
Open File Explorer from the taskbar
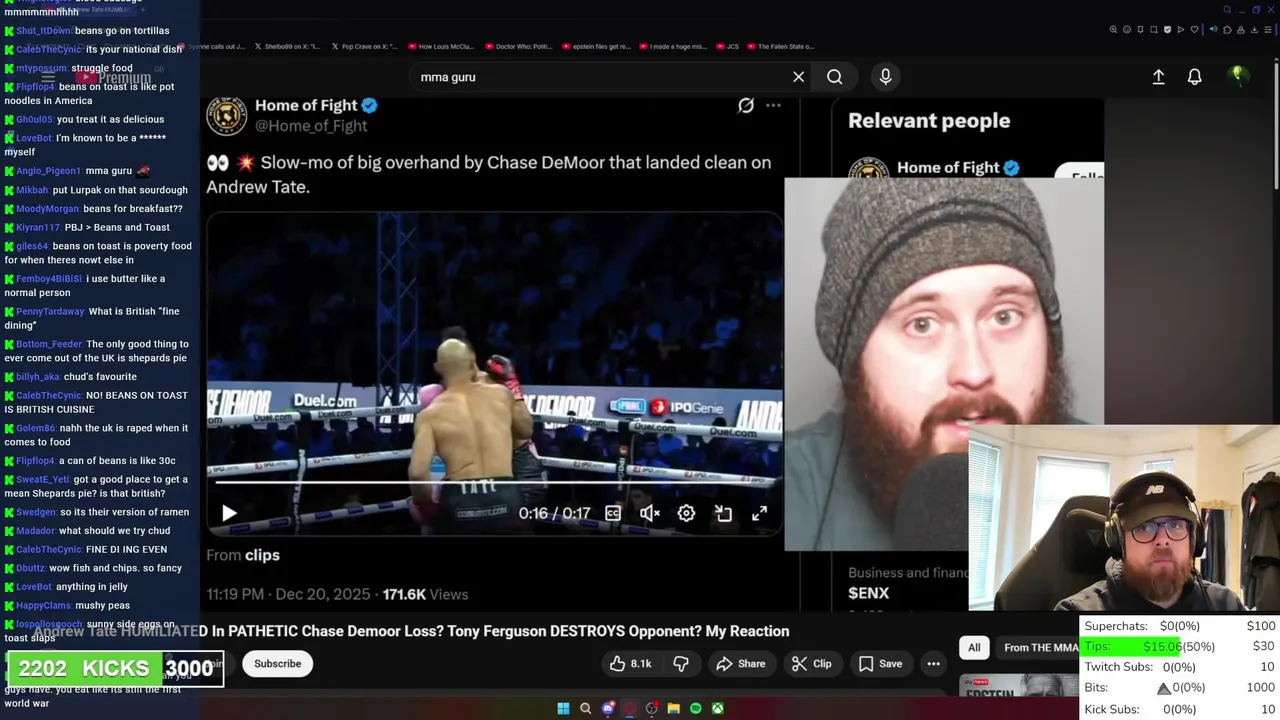point(673,708)
